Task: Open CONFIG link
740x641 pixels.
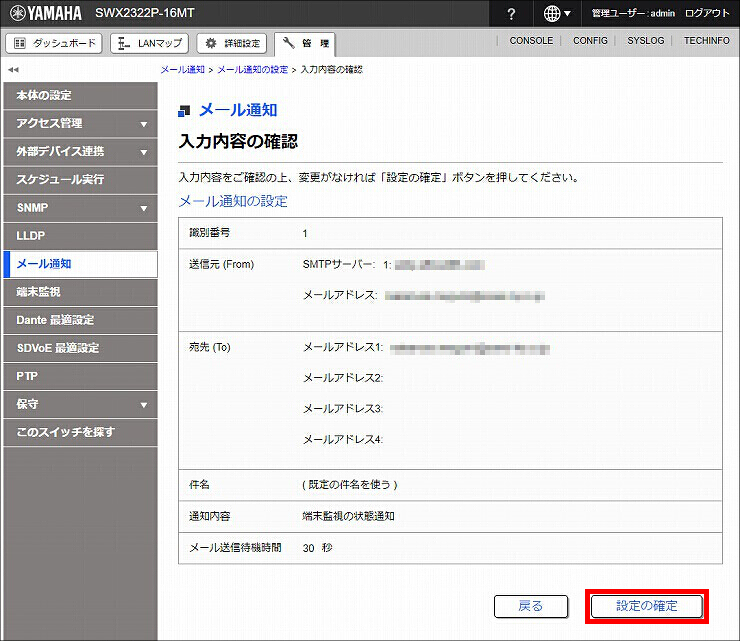Action: coord(590,41)
